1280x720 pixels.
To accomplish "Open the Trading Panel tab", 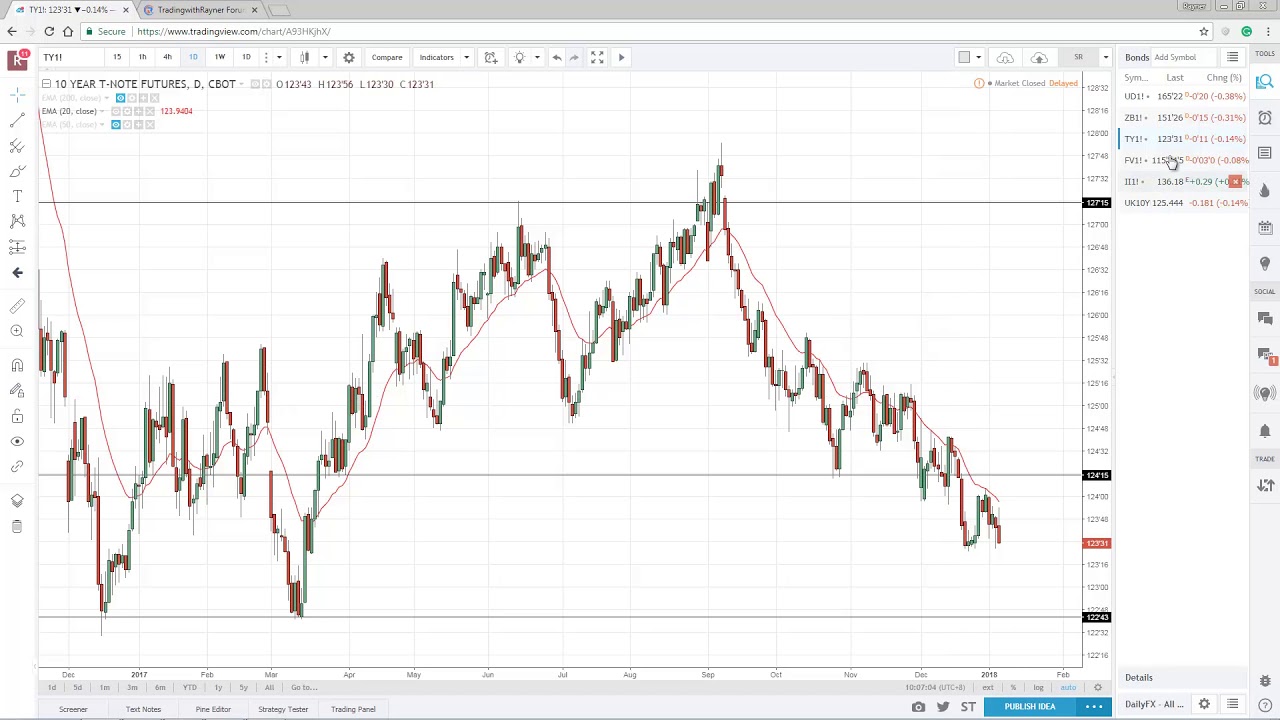I will [x=353, y=709].
